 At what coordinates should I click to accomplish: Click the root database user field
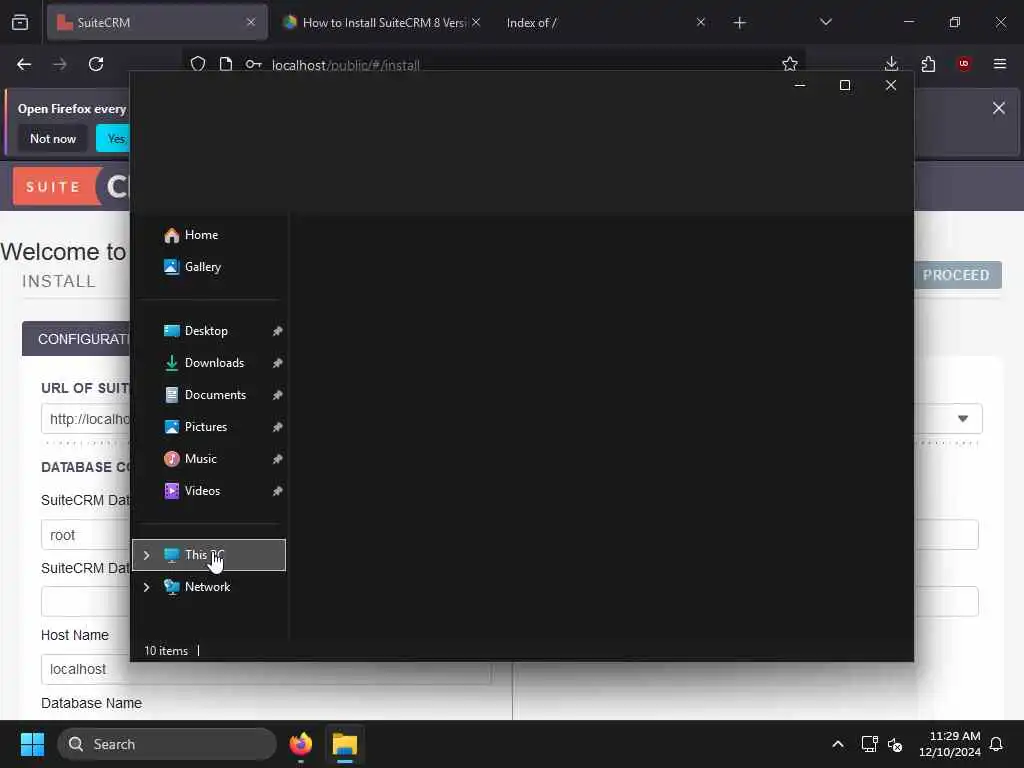[x=86, y=535]
